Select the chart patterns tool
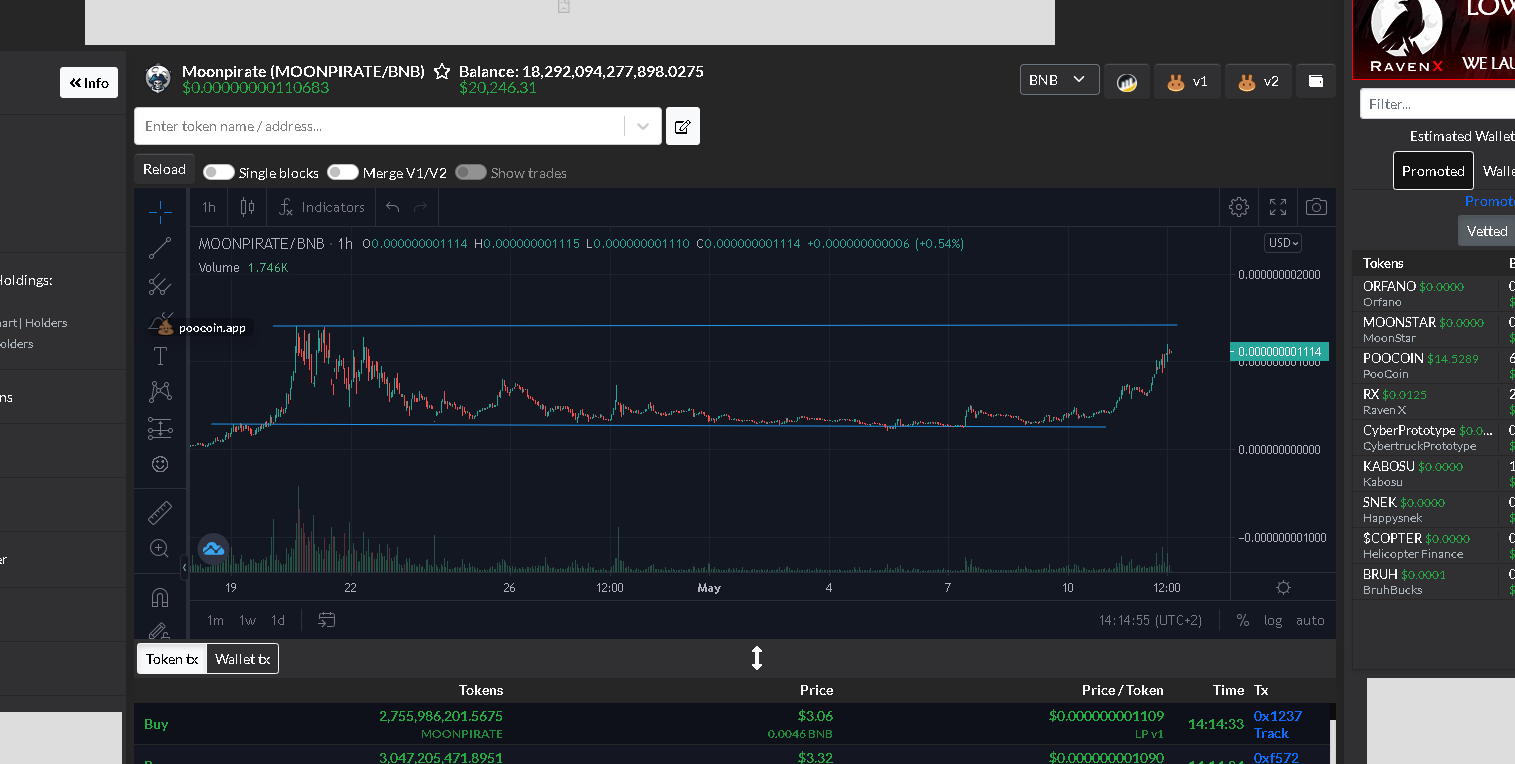This screenshot has width=1515, height=764. [x=160, y=391]
